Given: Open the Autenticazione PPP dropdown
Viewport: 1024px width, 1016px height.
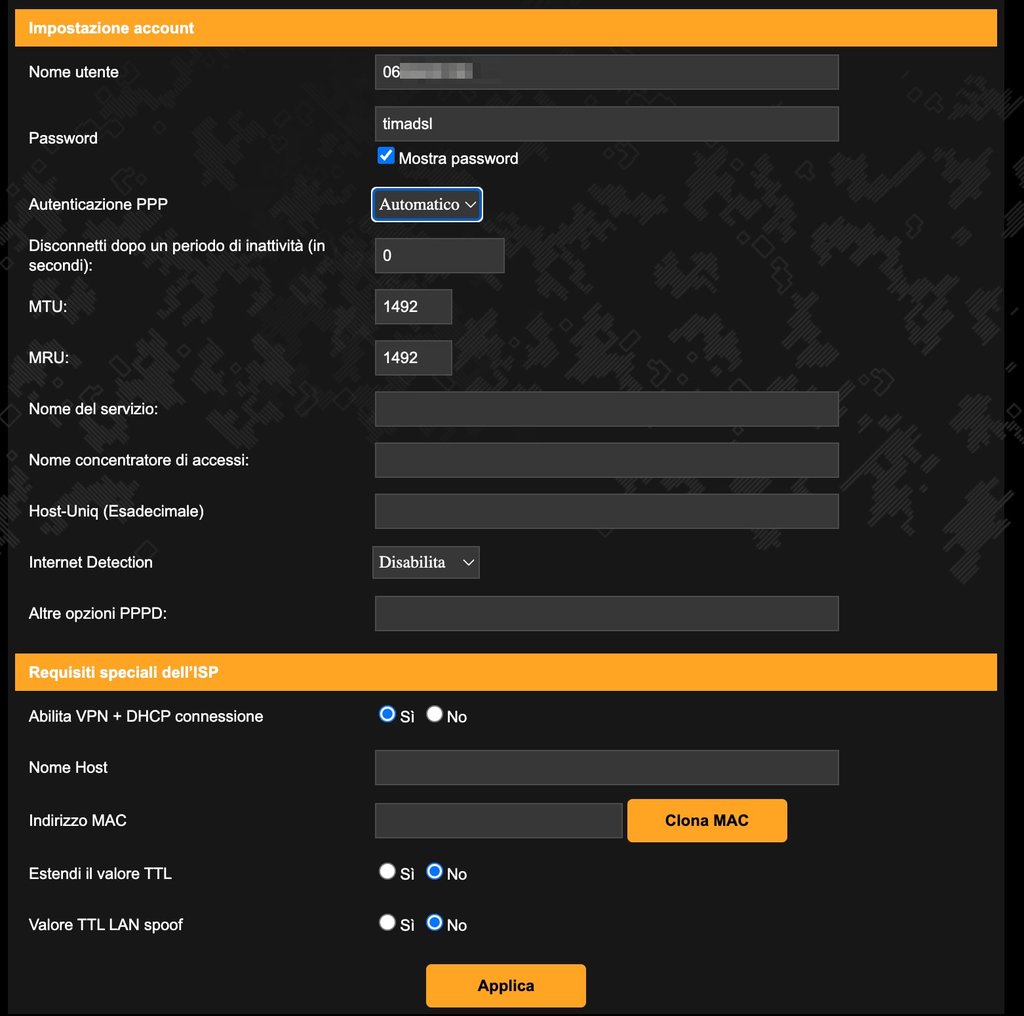Looking at the screenshot, I should [x=427, y=204].
